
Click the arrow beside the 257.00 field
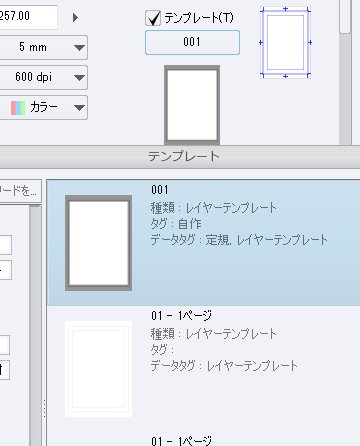point(75,17)
